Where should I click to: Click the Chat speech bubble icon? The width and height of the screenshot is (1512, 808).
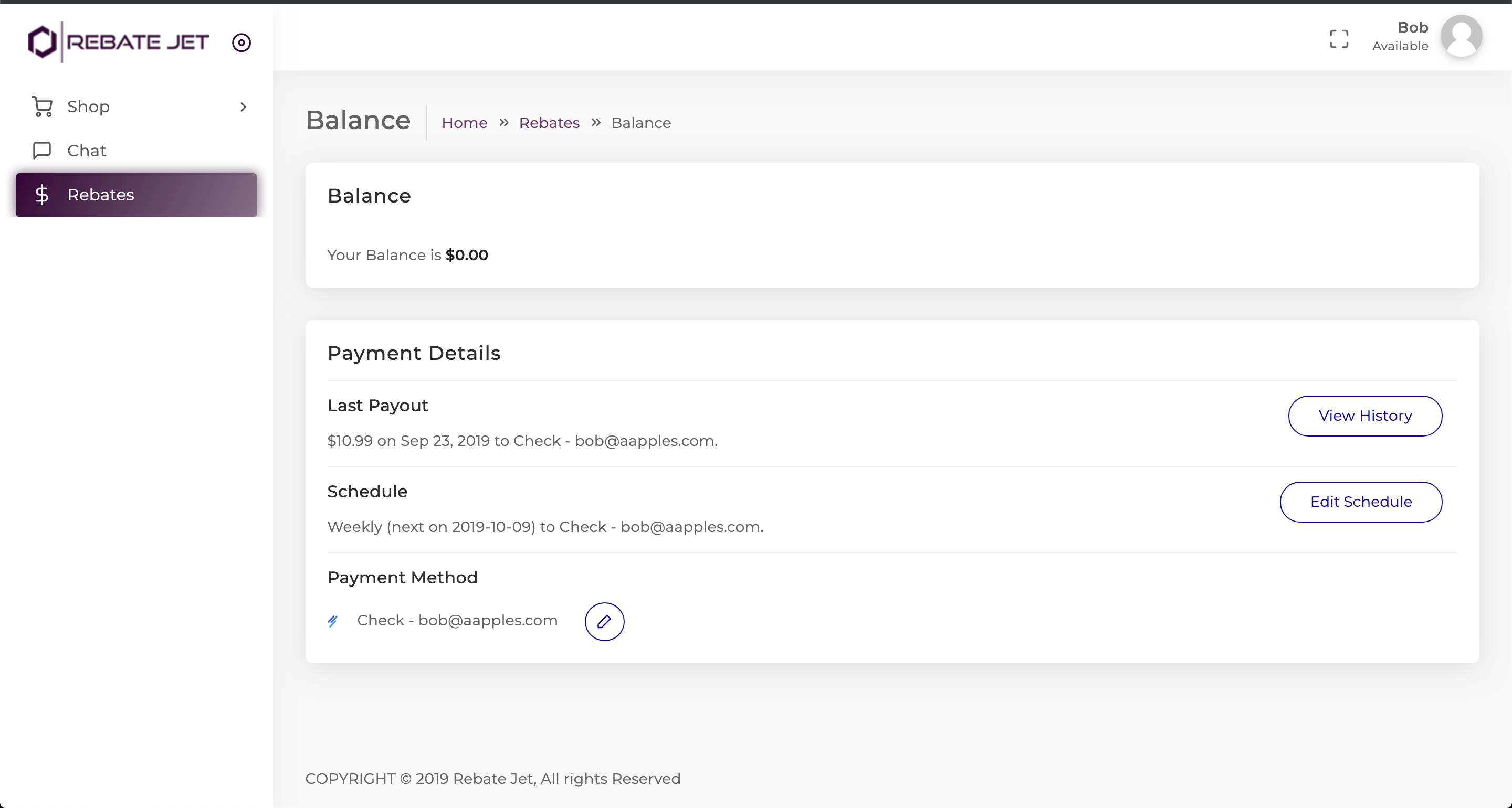pyautogui.click(x=42, y=151)
